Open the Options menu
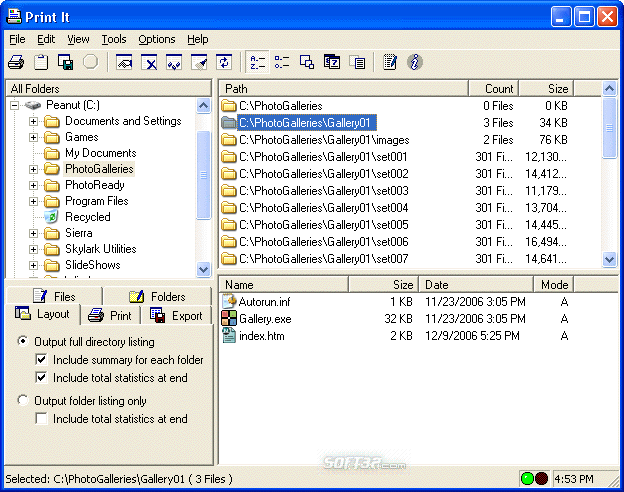This screenshot has height=492, width=624. click(157, 39)
